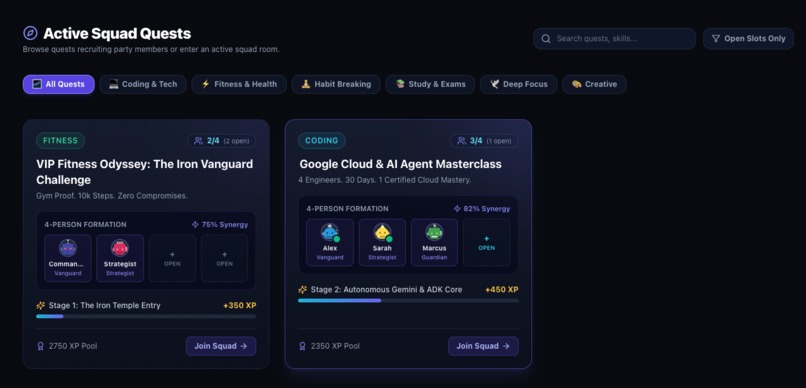This screenshot has height=388, width=806.
Task: Focus the Search quests, skills field
Action: click(614, 39)
